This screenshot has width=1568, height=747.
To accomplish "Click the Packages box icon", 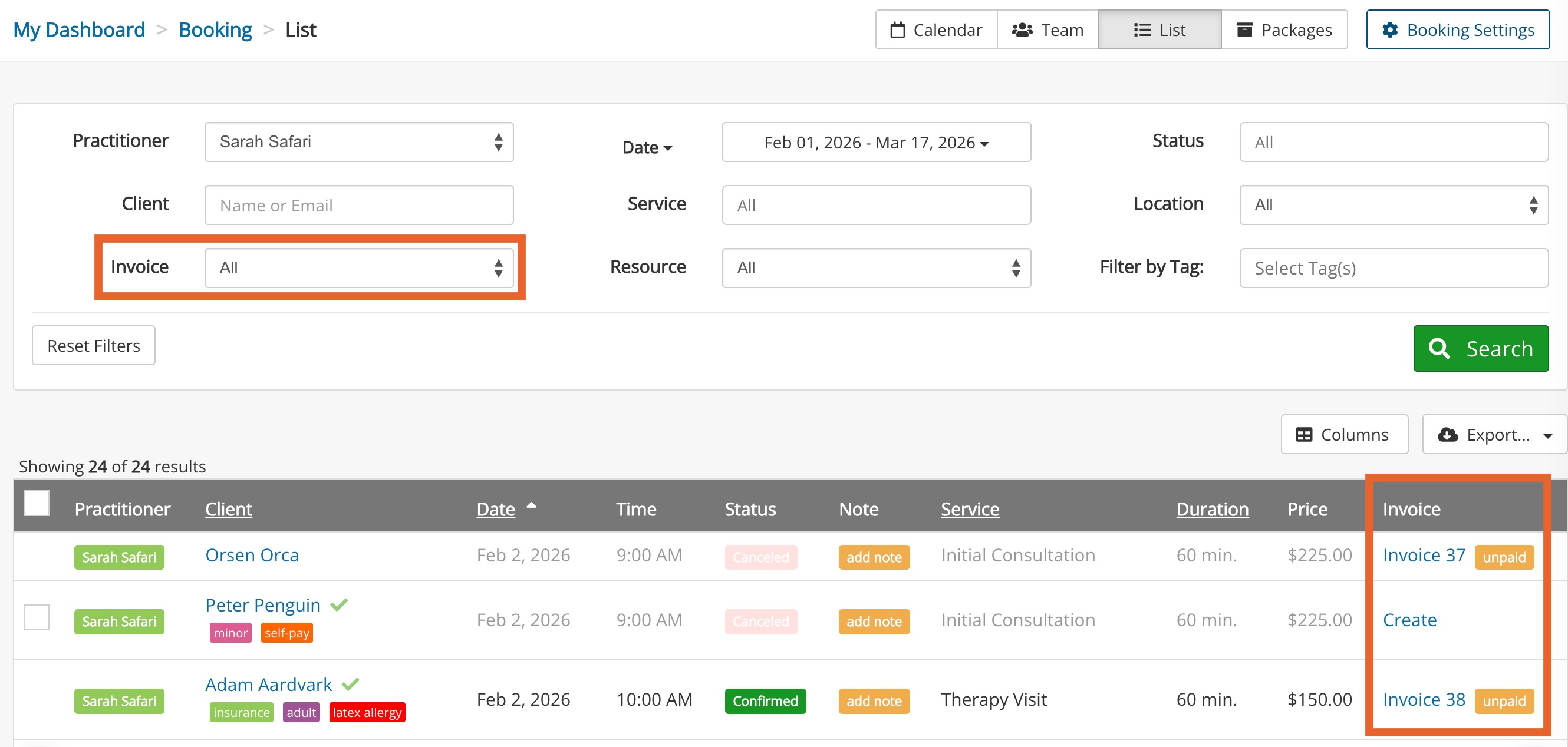I will click(x=1244, y=30).
